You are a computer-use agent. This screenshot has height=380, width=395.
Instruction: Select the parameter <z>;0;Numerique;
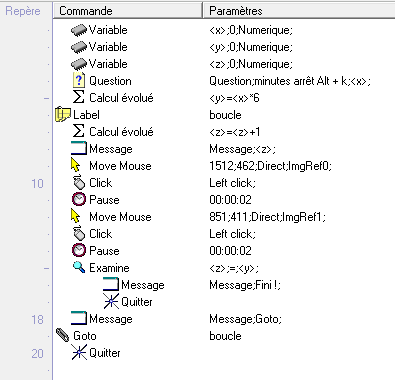[251, 64]
